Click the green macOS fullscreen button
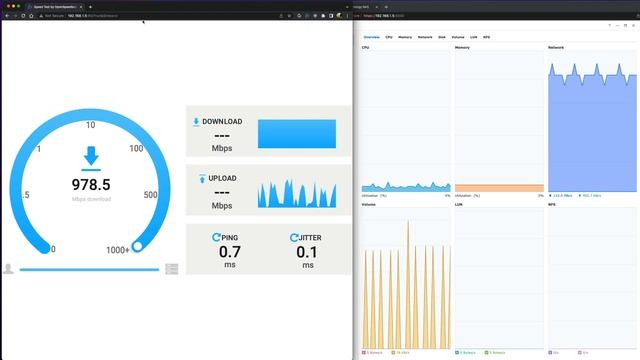 18,7
